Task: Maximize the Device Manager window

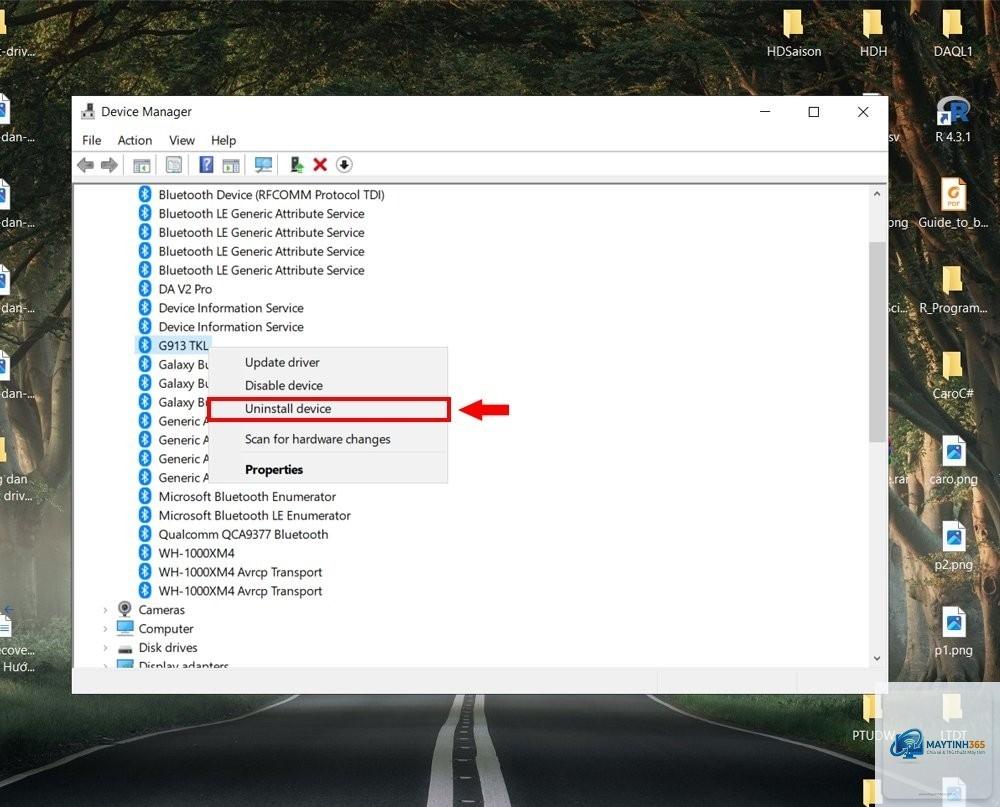Action: pyautogui.click(x=814, y=112)
